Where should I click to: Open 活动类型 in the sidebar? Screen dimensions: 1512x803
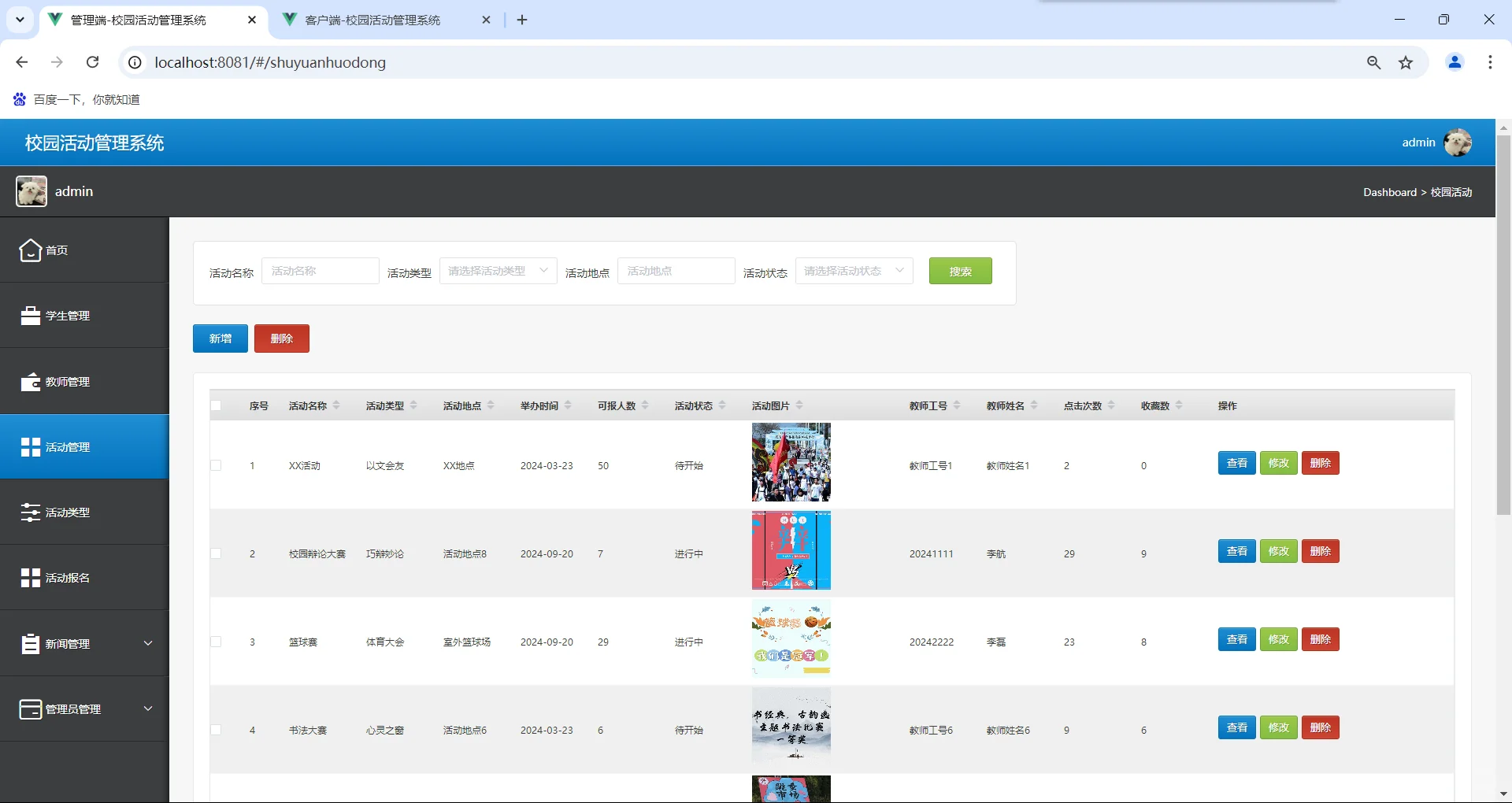84,513
